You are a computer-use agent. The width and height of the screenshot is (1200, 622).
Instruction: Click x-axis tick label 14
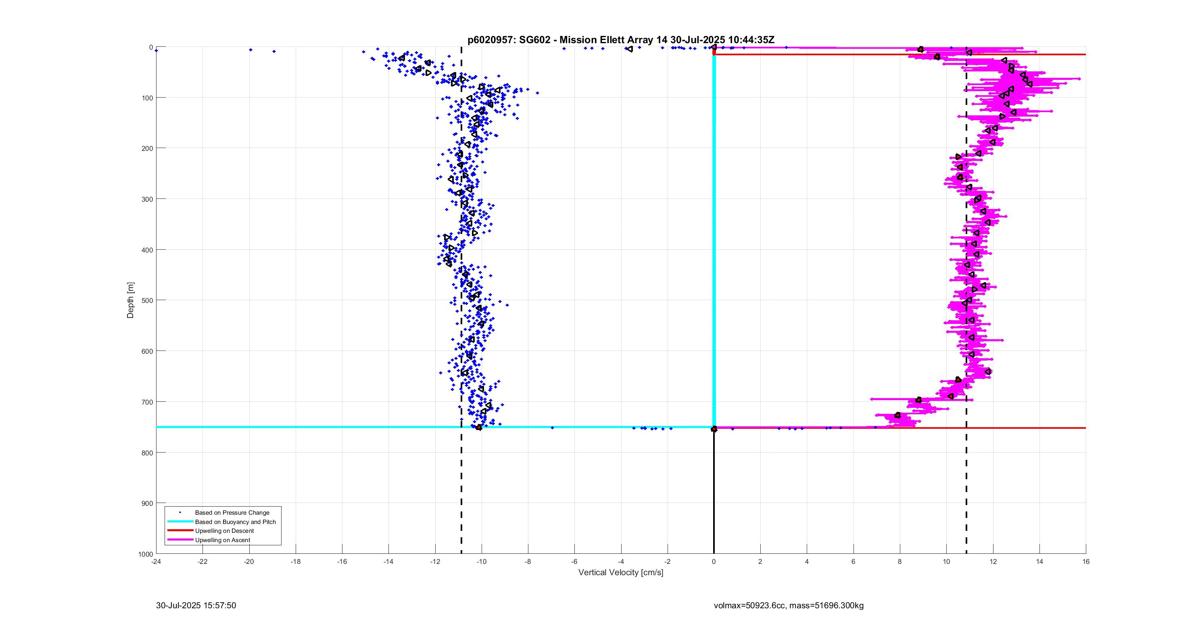point(1040,561)
